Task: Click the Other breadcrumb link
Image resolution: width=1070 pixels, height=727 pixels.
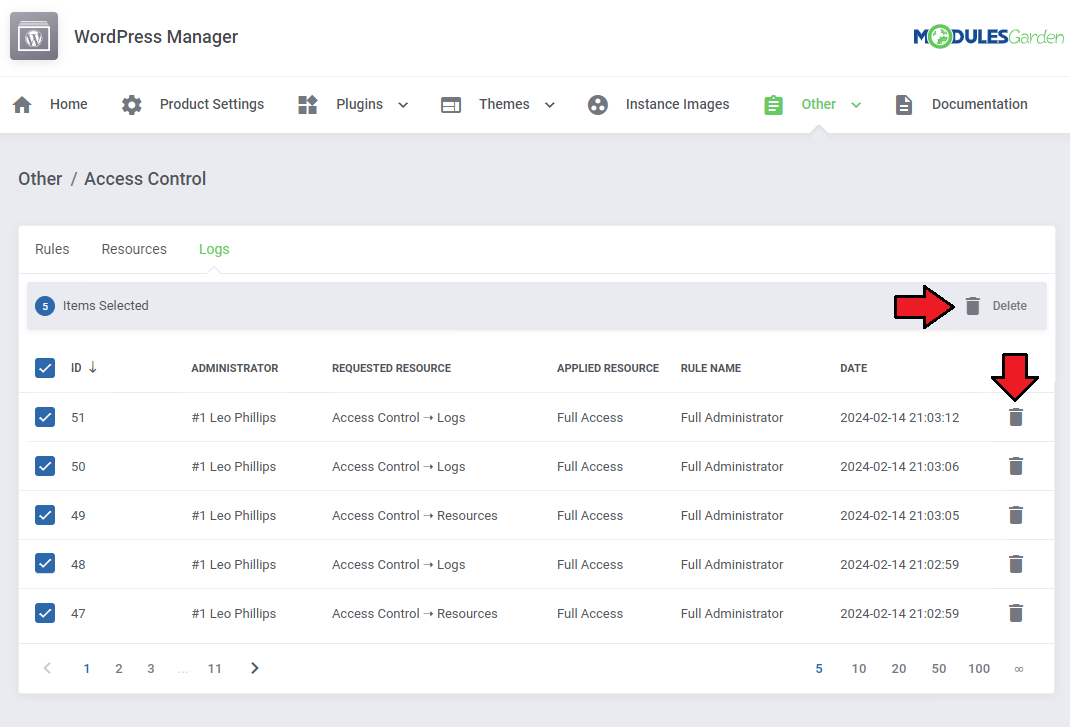Action: click(x=40, y=179)
